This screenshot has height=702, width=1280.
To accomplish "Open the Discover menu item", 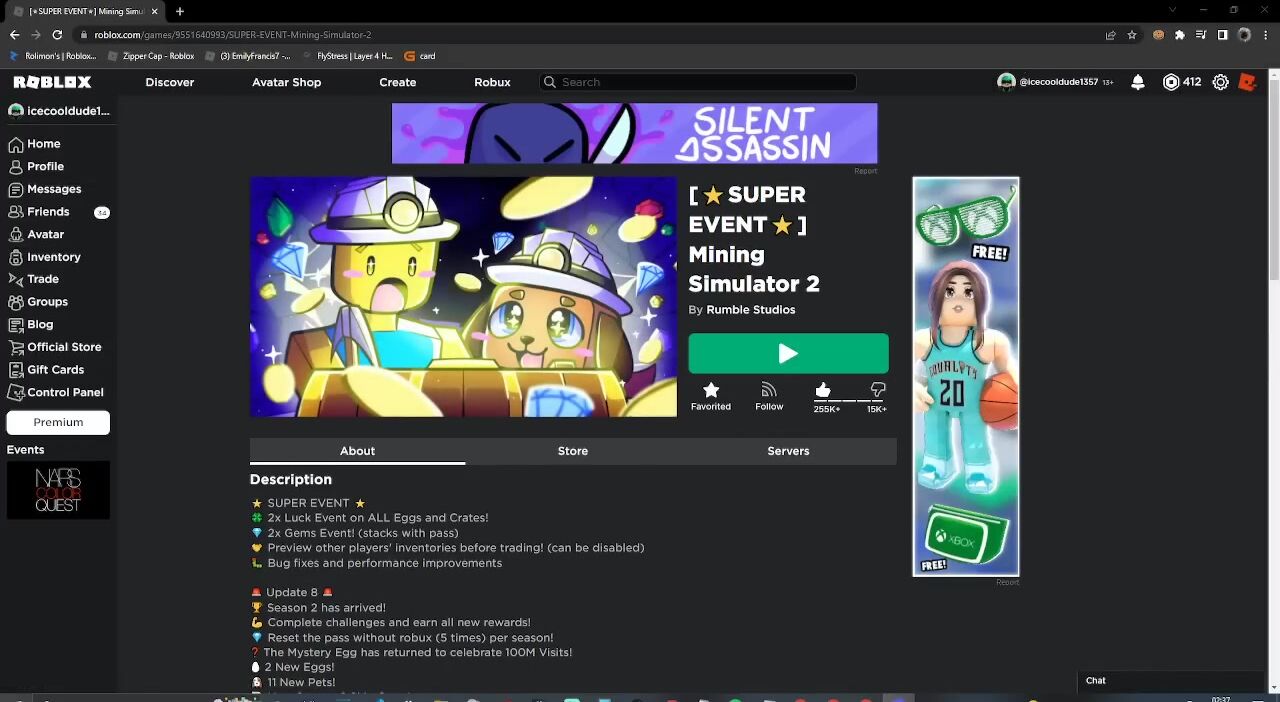I will [x=170, y=82].
